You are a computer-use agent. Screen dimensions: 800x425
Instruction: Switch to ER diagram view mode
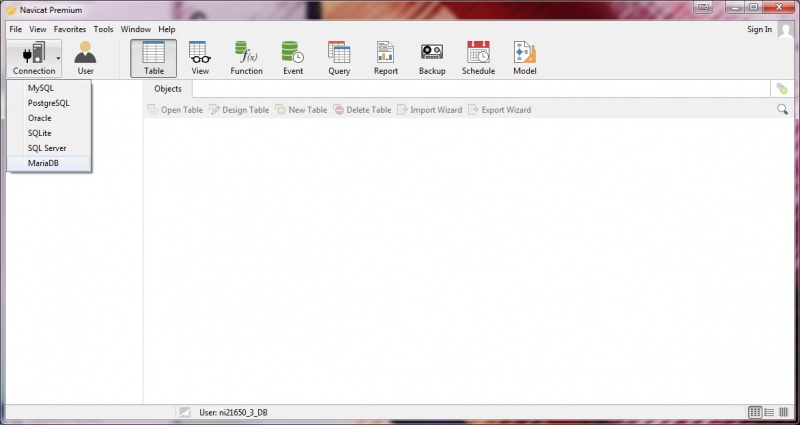pyautogui.click(x=784, y=412)
